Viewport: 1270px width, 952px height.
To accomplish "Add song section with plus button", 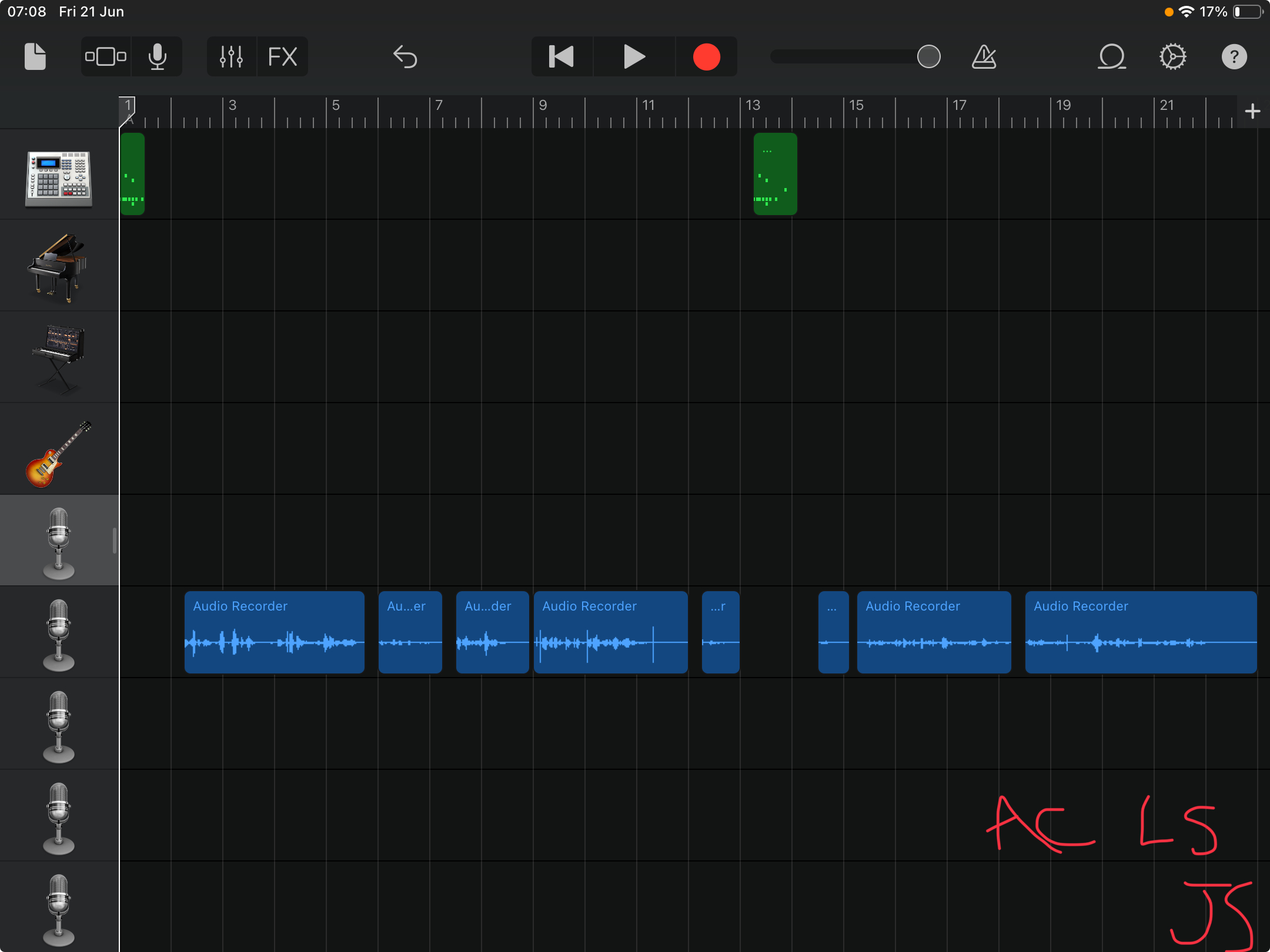I will pyautogui.click(x=1253, y=111).
